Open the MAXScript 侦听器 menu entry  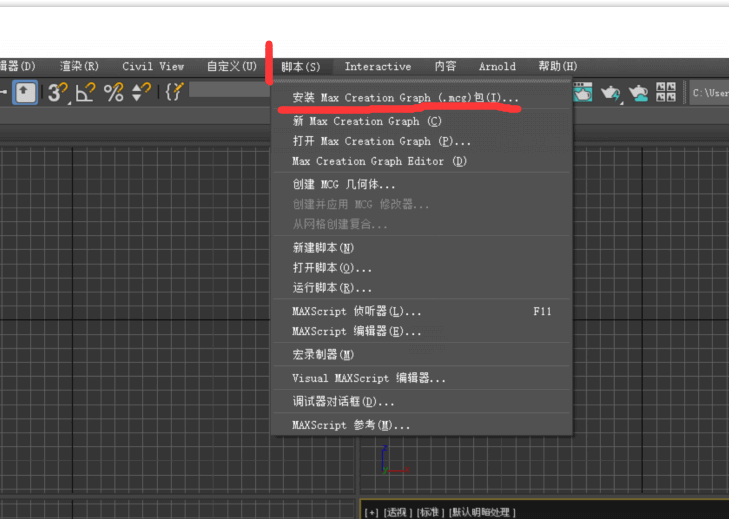[x=356, y=312]
